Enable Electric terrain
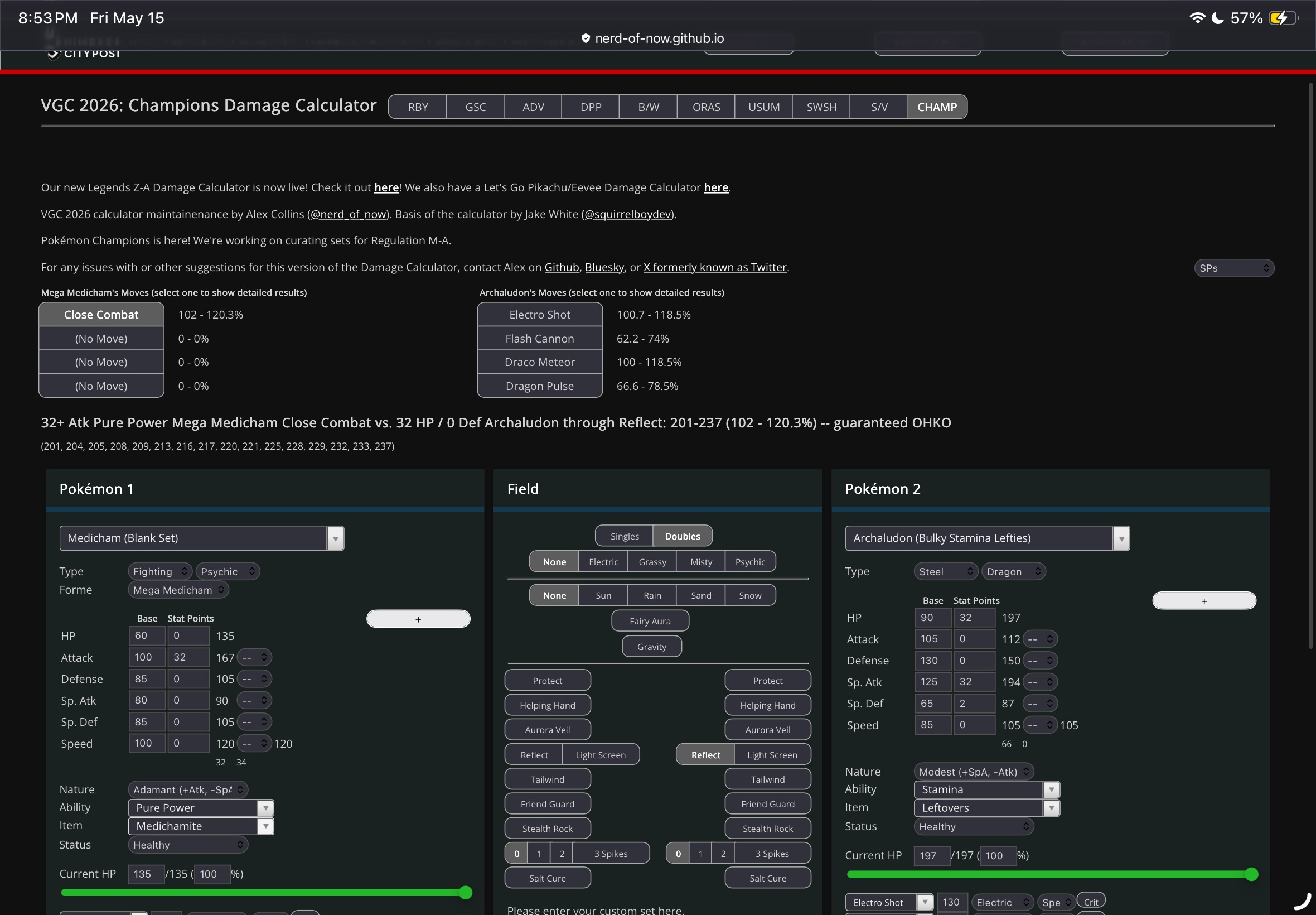 (x=603, y=562)
